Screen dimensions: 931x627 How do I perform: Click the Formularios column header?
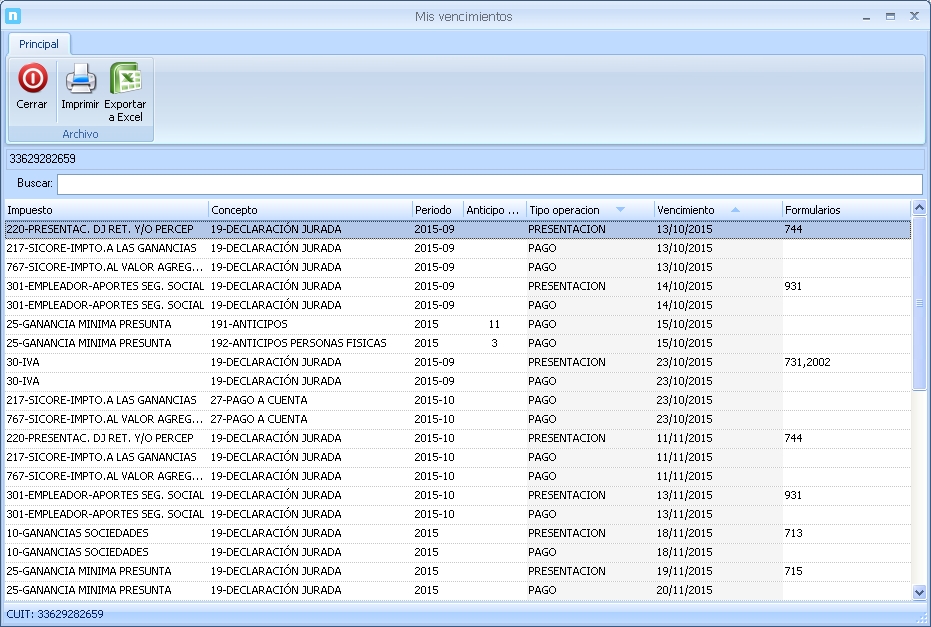point(840,210)
